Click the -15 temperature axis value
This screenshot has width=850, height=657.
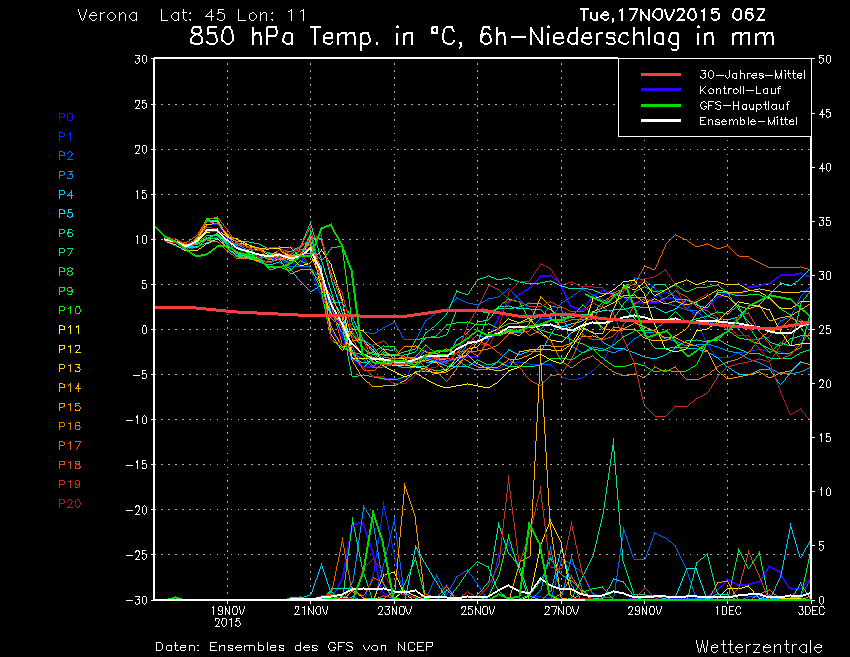[x=137, y=465]
